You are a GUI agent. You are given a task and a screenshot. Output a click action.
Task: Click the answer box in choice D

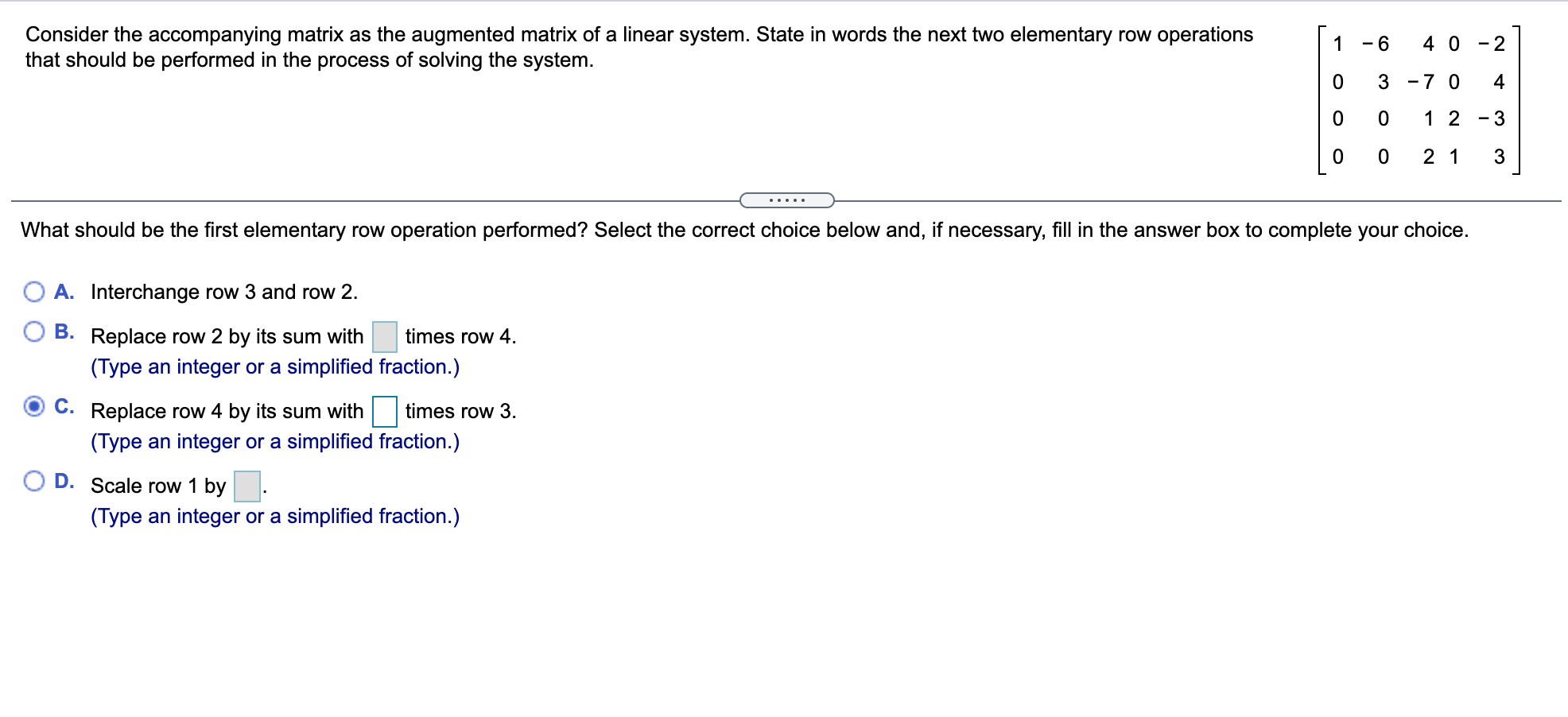pos(246,486)
